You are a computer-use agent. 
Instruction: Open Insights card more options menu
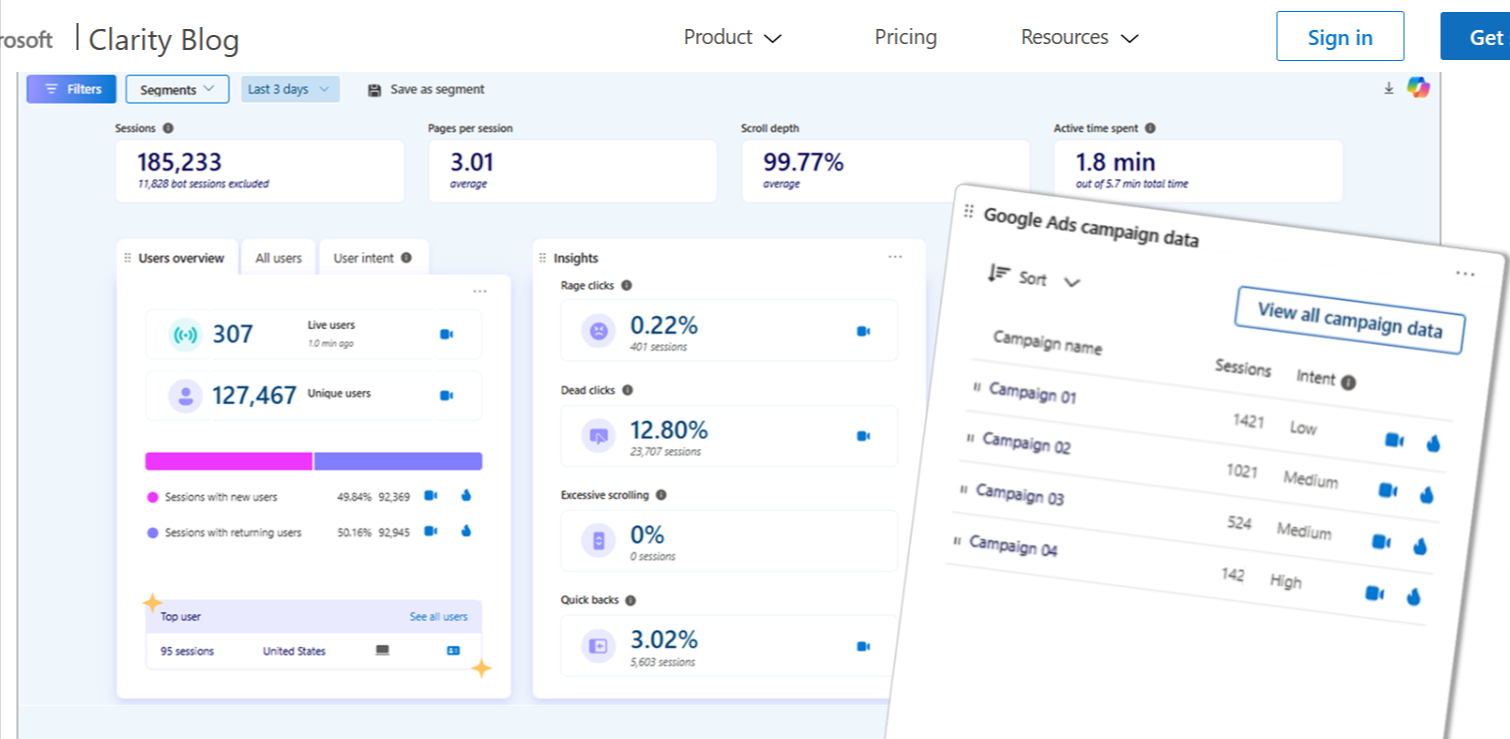pos(895,257)
